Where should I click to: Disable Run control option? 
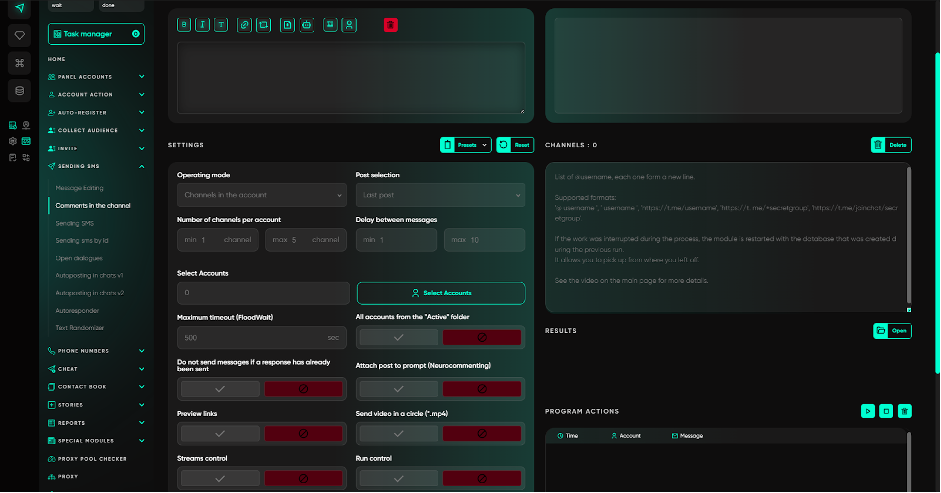tap(482, 479)
